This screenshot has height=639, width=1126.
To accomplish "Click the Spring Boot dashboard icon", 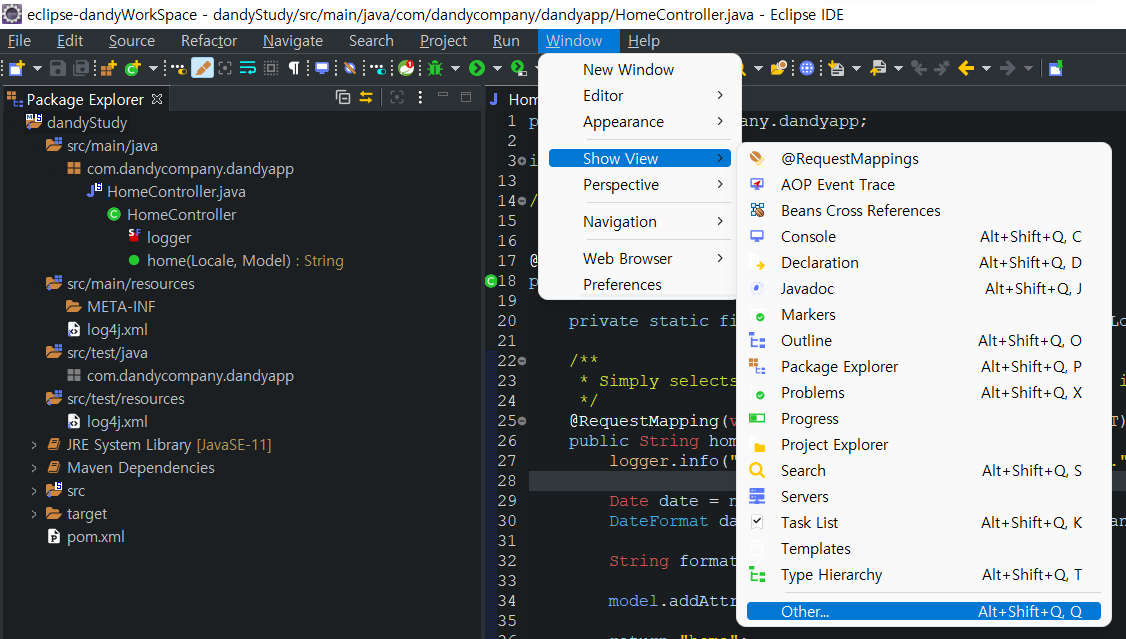I will point(406,68).
